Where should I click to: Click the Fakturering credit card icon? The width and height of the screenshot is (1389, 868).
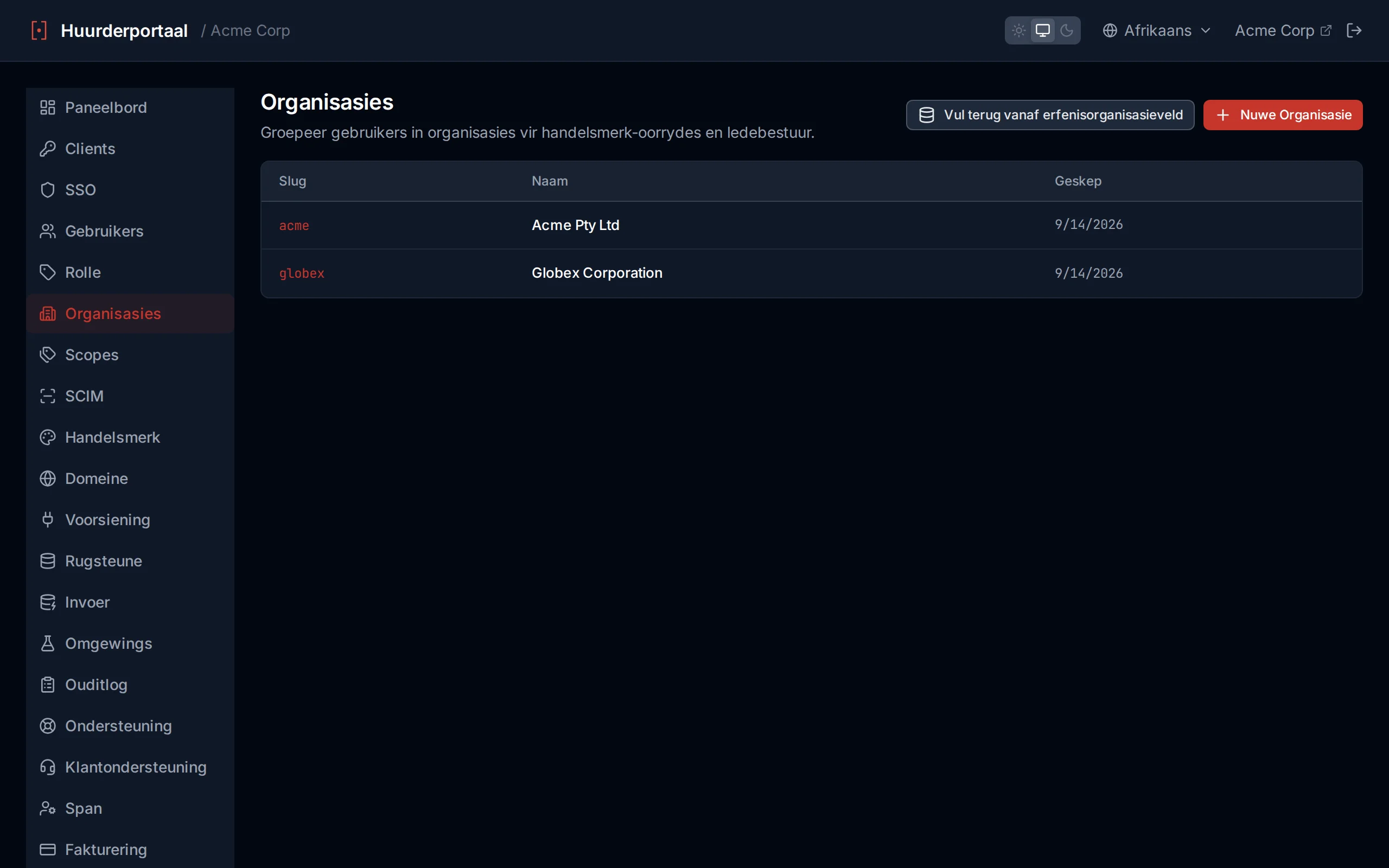pyautogui.click(x=48, y=850)
